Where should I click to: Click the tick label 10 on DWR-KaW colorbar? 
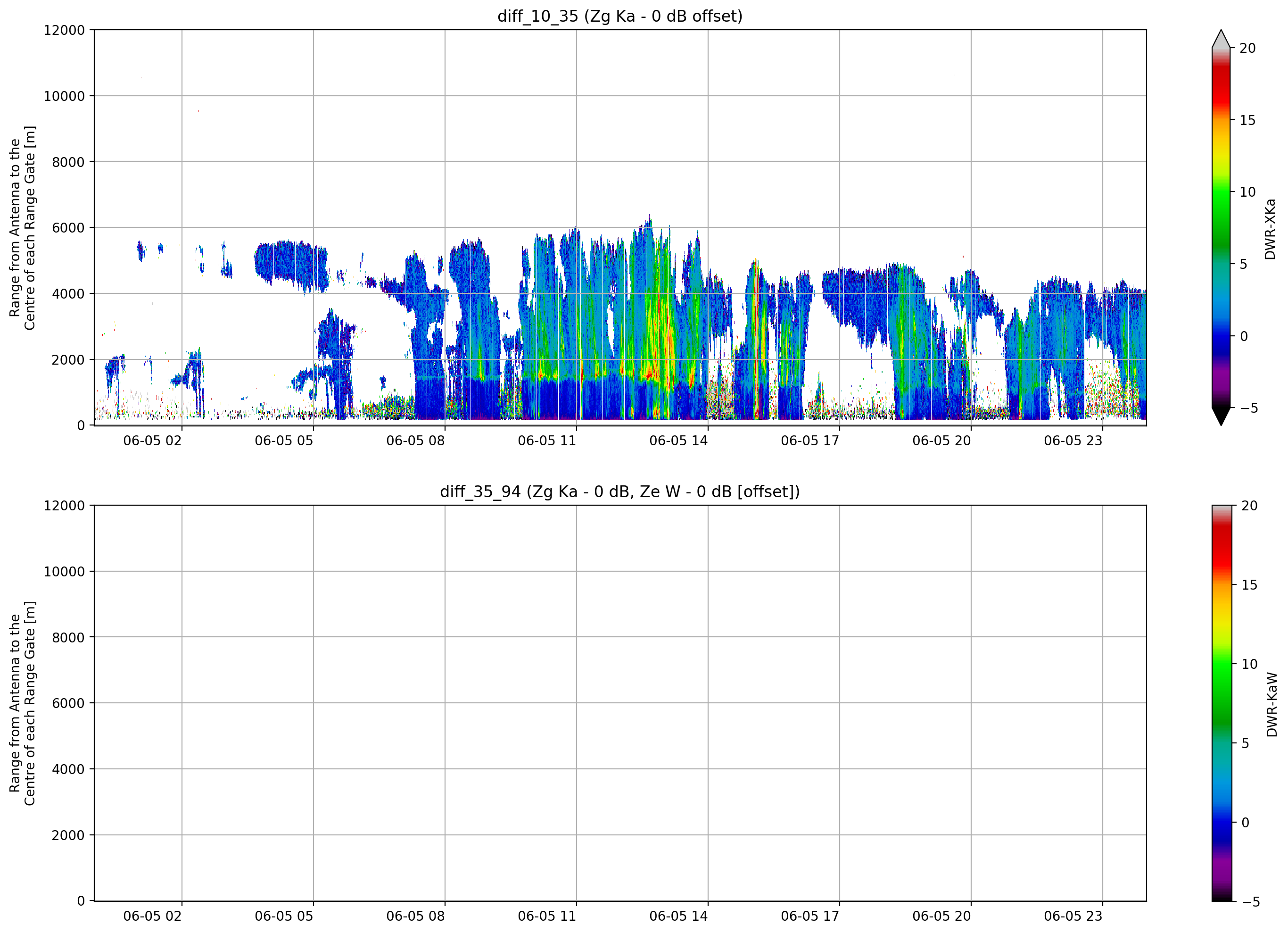click(x=1249, y=664)
